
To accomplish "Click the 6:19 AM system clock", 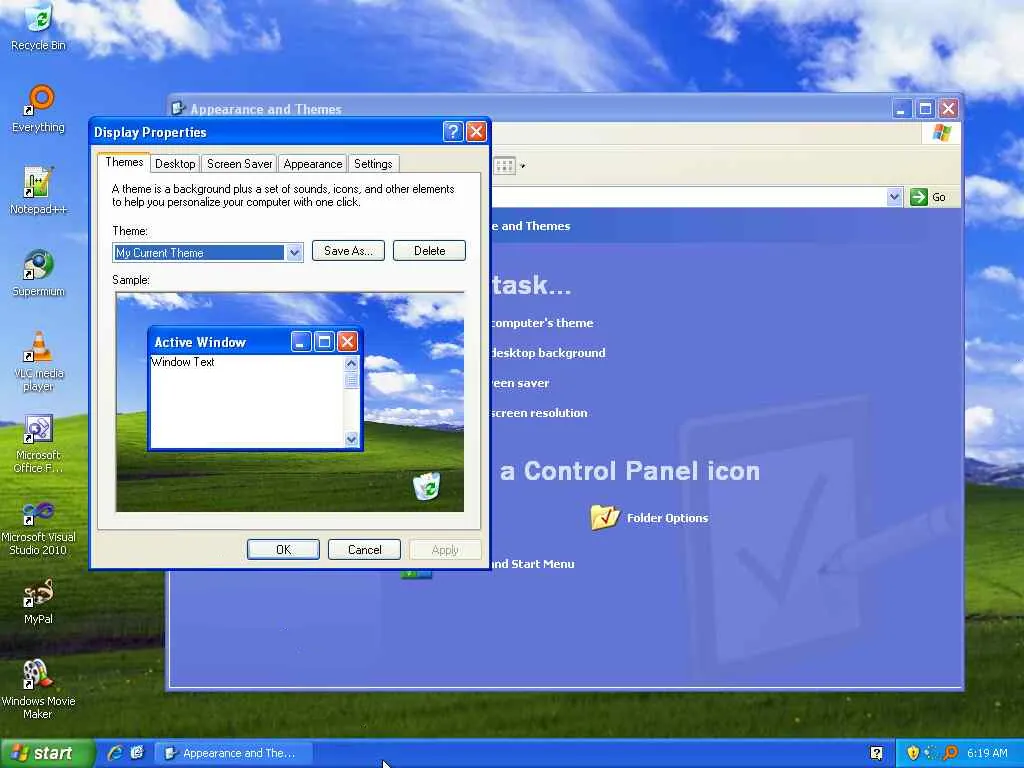I will 987,753.
